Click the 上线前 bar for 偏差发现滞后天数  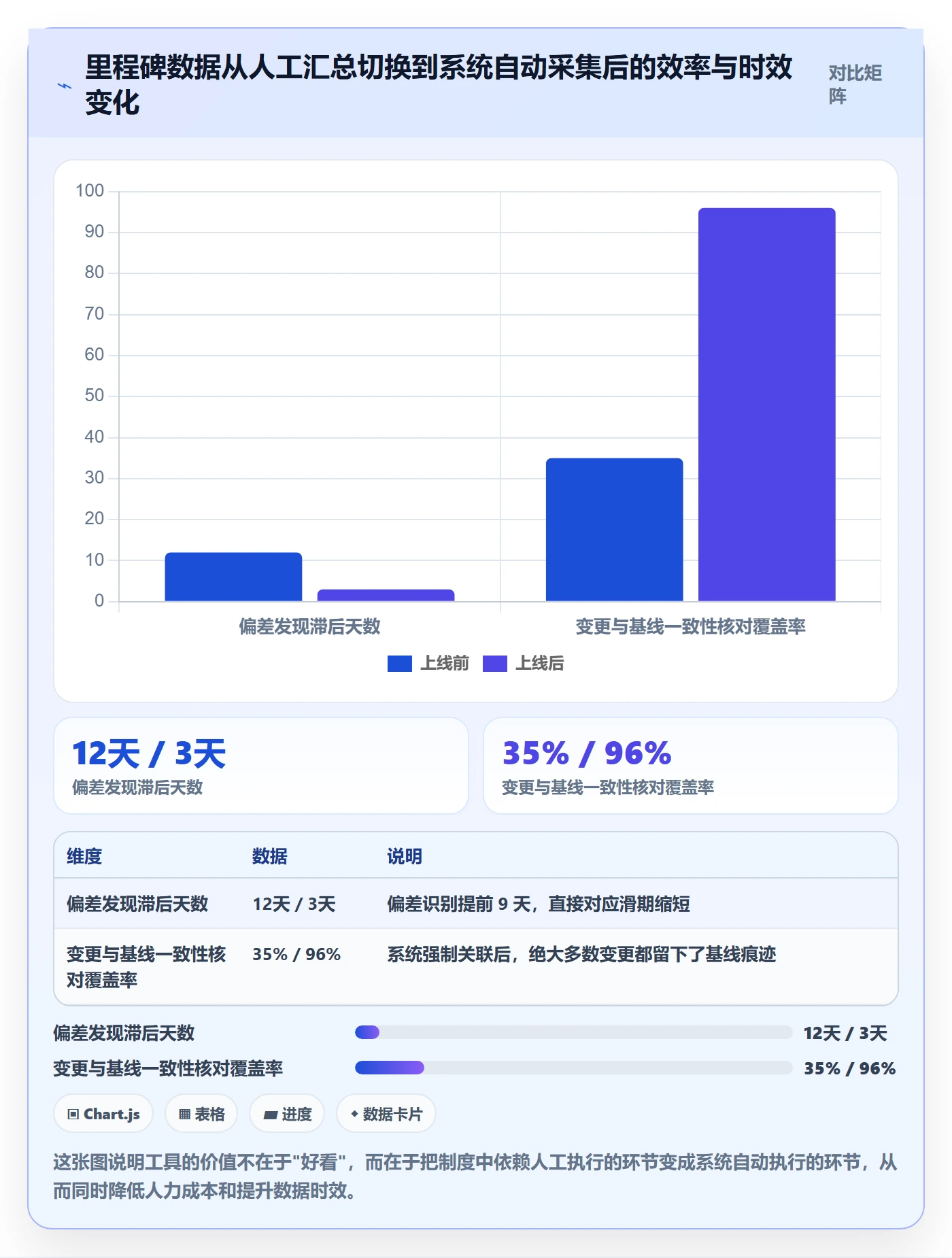click(233, 577)
